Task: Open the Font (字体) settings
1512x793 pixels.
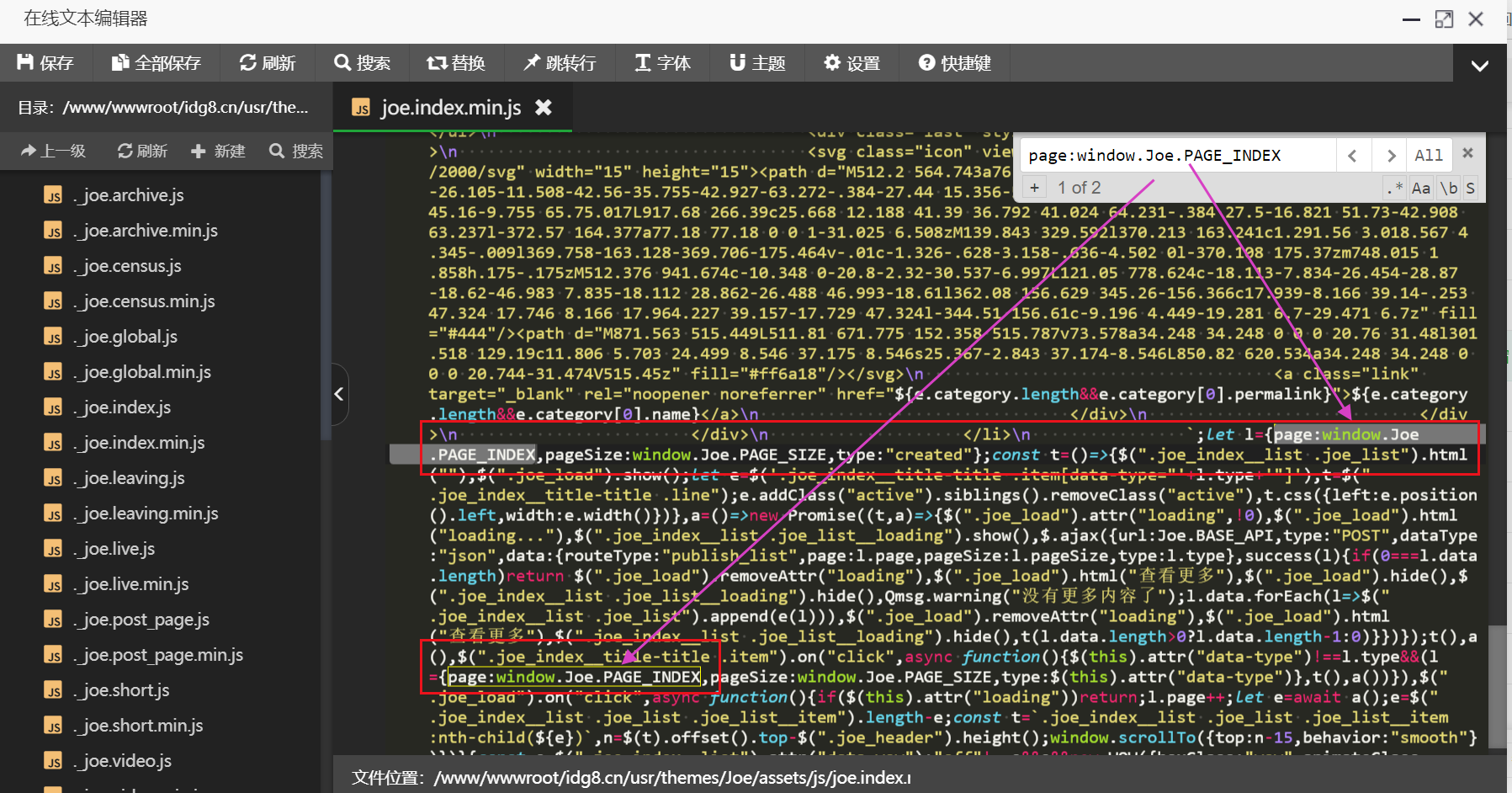Action: pos(662,63)
